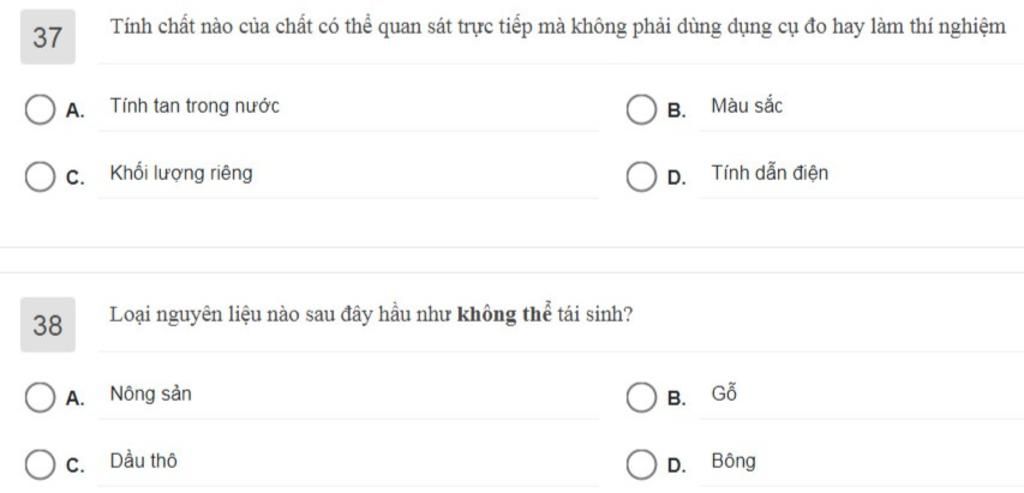Click the 'Màu sắc' answer text
The image size is (1024, 493).
tap(746, 106)
